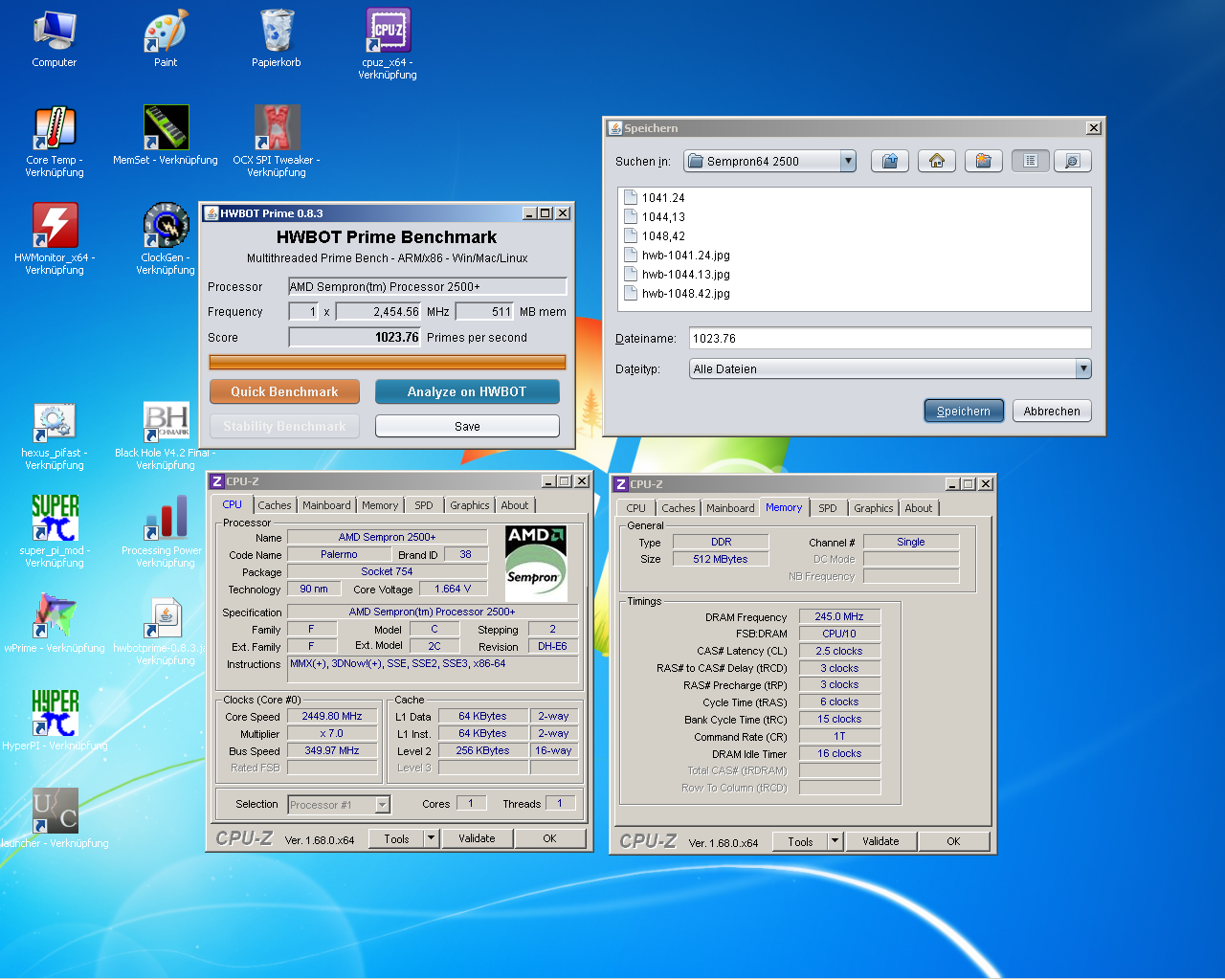The width and height of the screenshot is (1225, 980).
Task: Open Graphics tab in left CPU-Z window
Action: [470, 505]
